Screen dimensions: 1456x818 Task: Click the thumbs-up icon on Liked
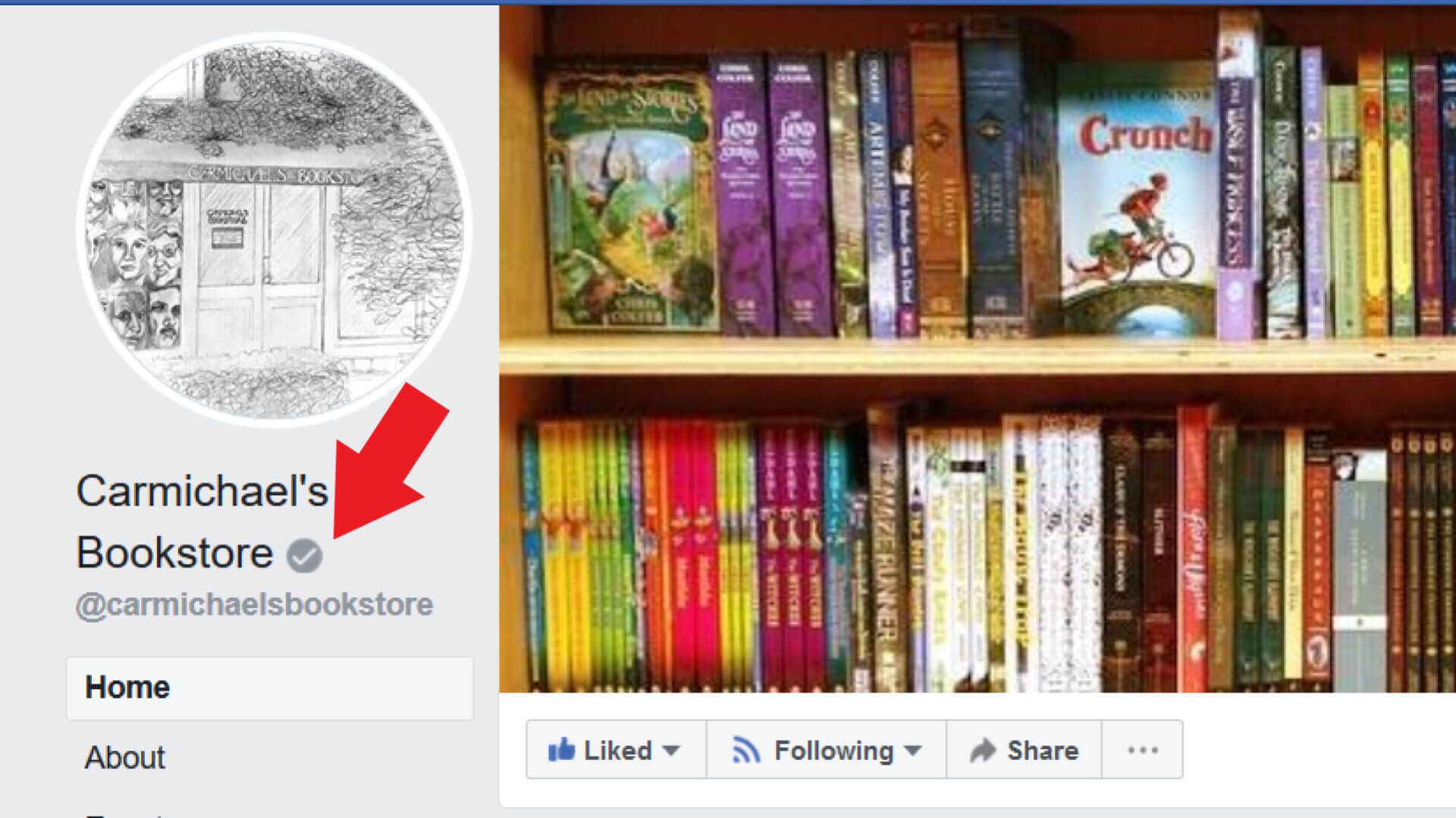click(561, 750)
